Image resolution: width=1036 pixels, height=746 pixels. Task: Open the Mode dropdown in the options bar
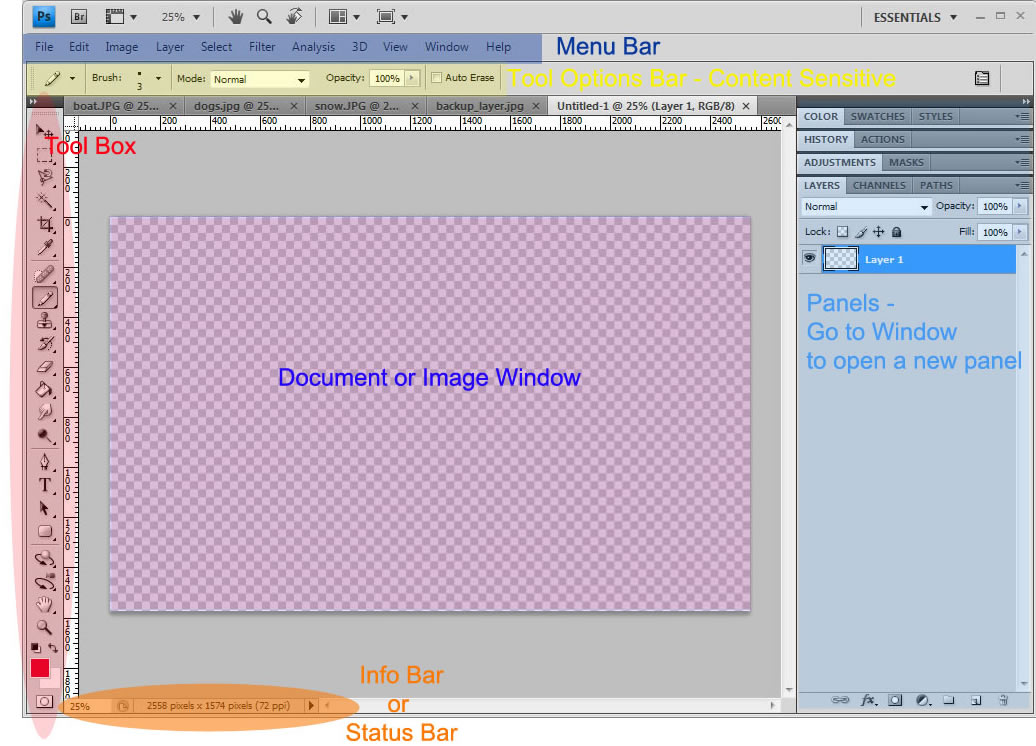[x=260, y=79]
